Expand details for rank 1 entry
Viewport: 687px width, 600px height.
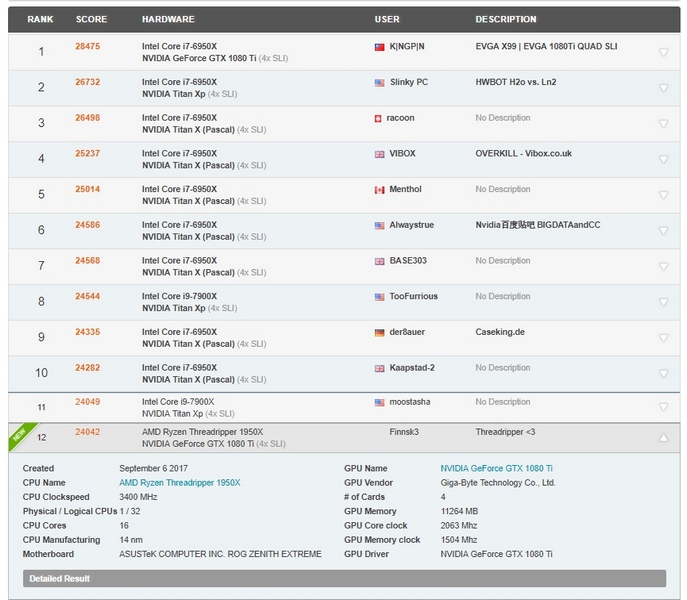tap(663, 52)
